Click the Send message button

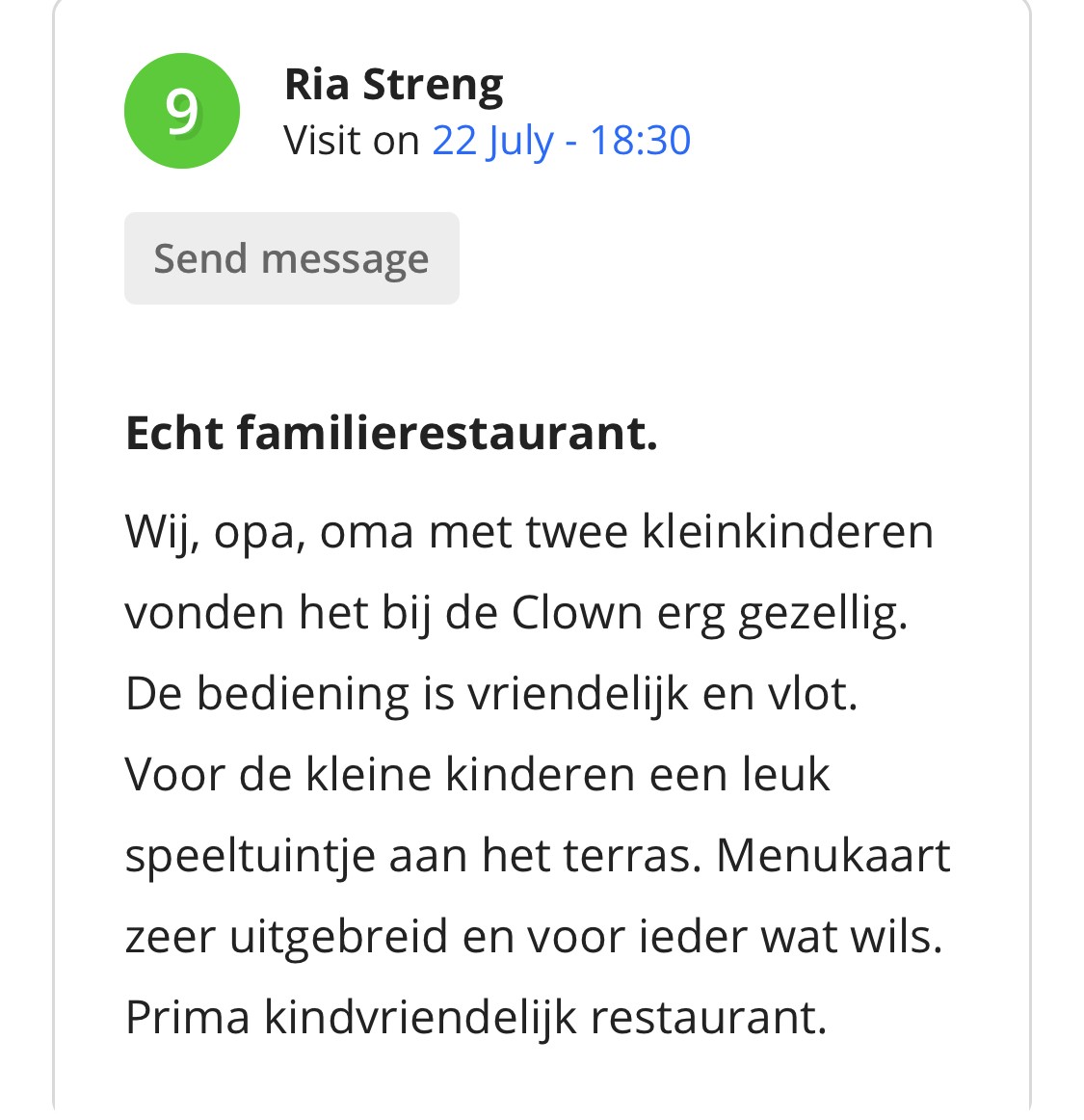pos(291,258)
